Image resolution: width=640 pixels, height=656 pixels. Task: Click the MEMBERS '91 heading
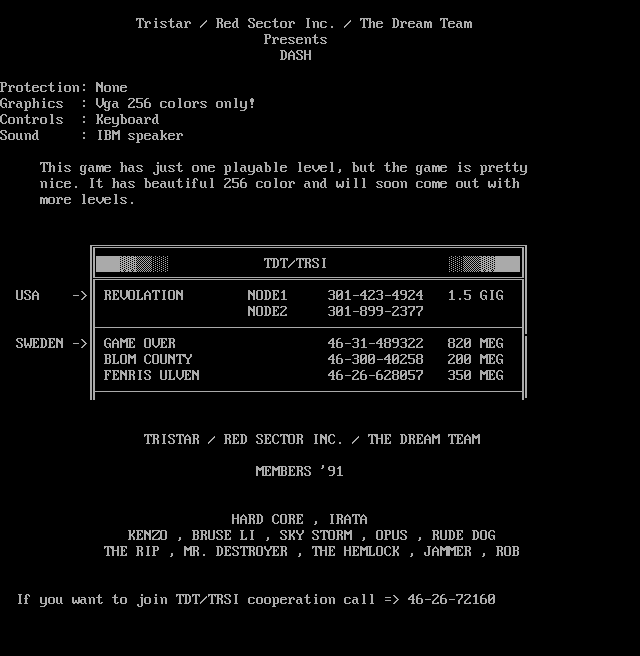(x=298, y=472)
